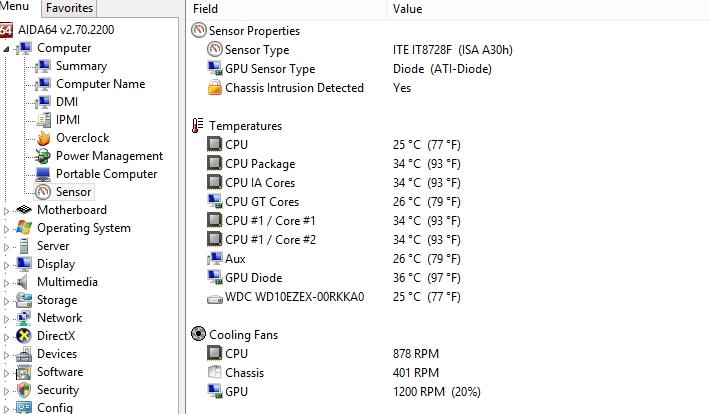710x414 pixels.
Task: Select the Computer Name entry
Action: coord(101,84)
